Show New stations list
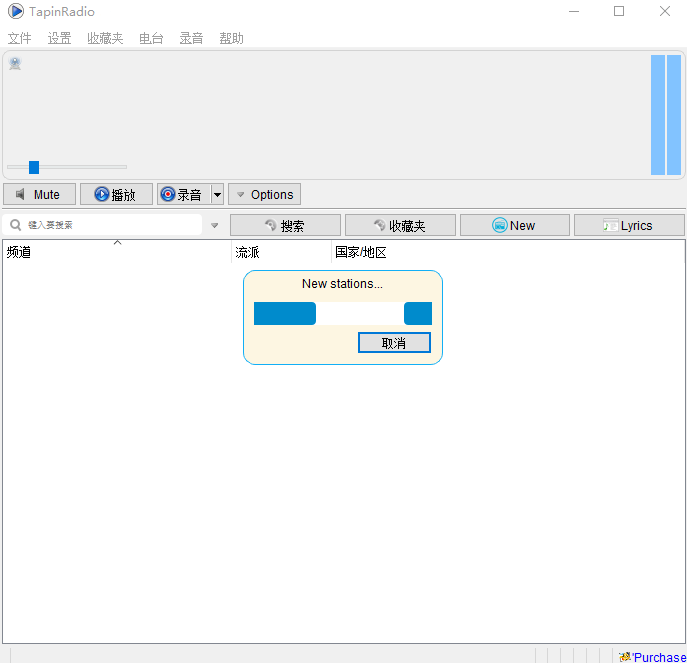The image size is (687, 663). tap(514, 225)
